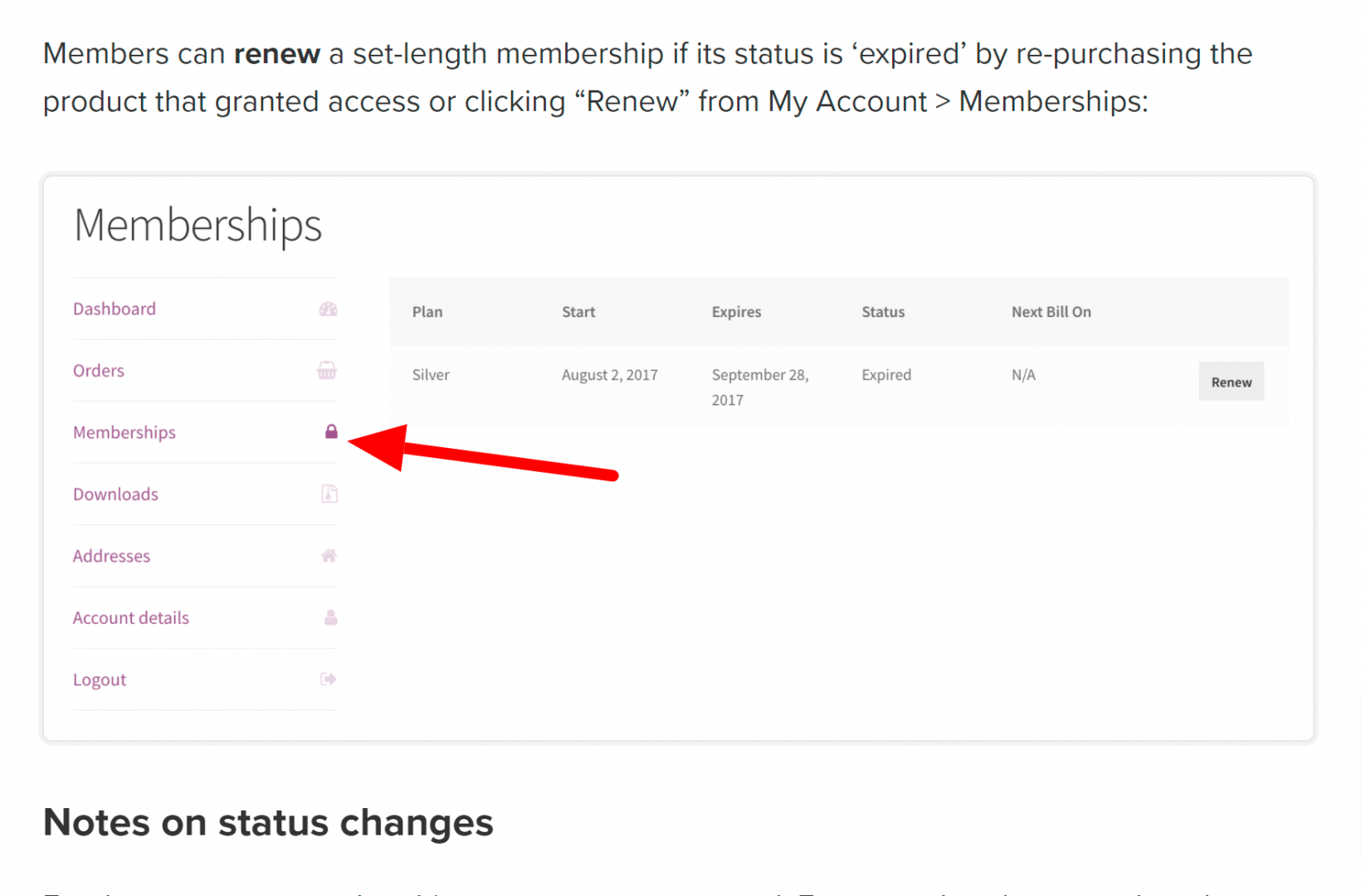Open the Downloads menu link
1361x896 pixels.
coord(115,494)
